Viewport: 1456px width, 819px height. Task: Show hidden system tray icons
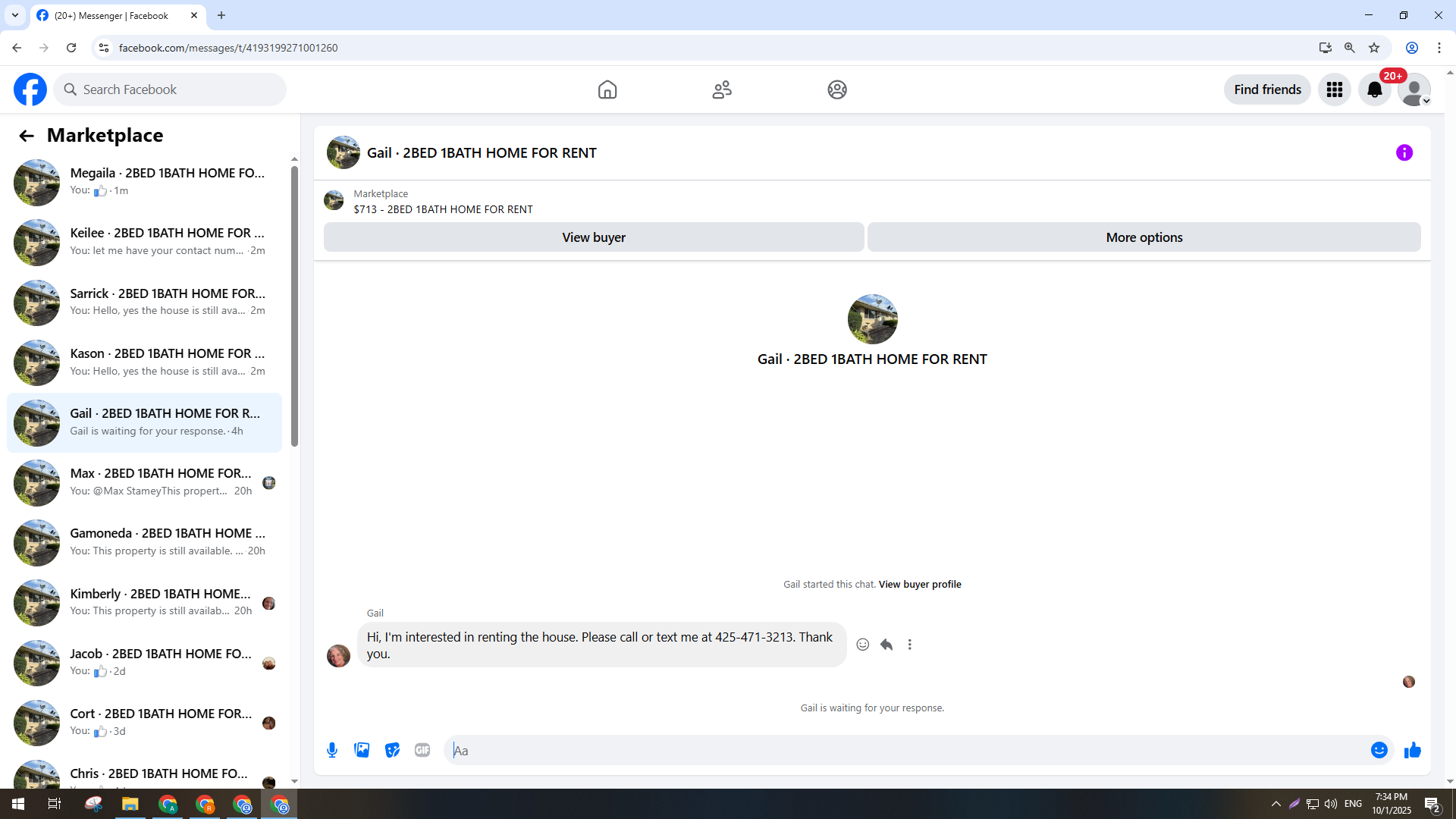(1276, 804)
